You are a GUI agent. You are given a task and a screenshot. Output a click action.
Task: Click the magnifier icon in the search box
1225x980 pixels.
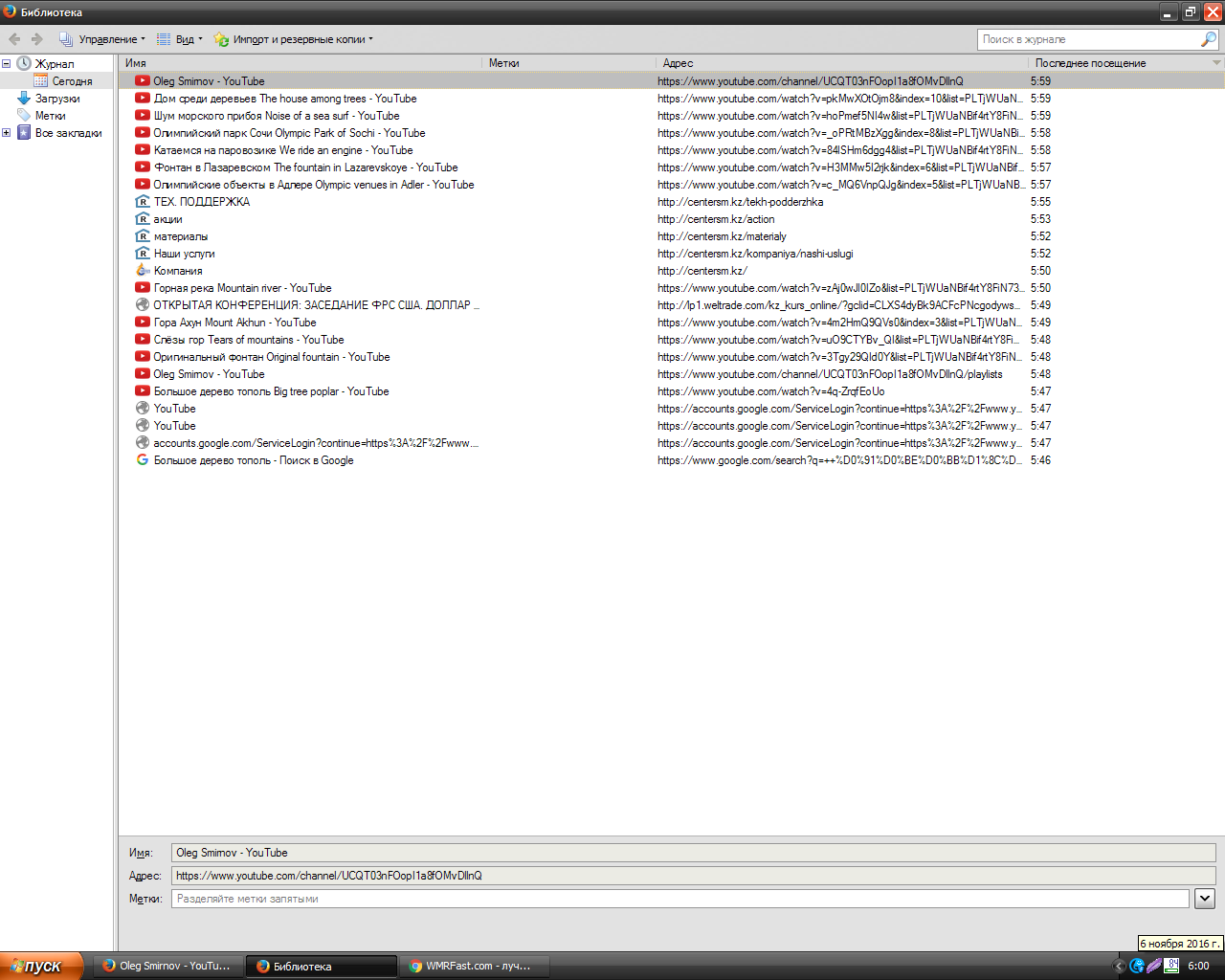(x=1209, y=39)
